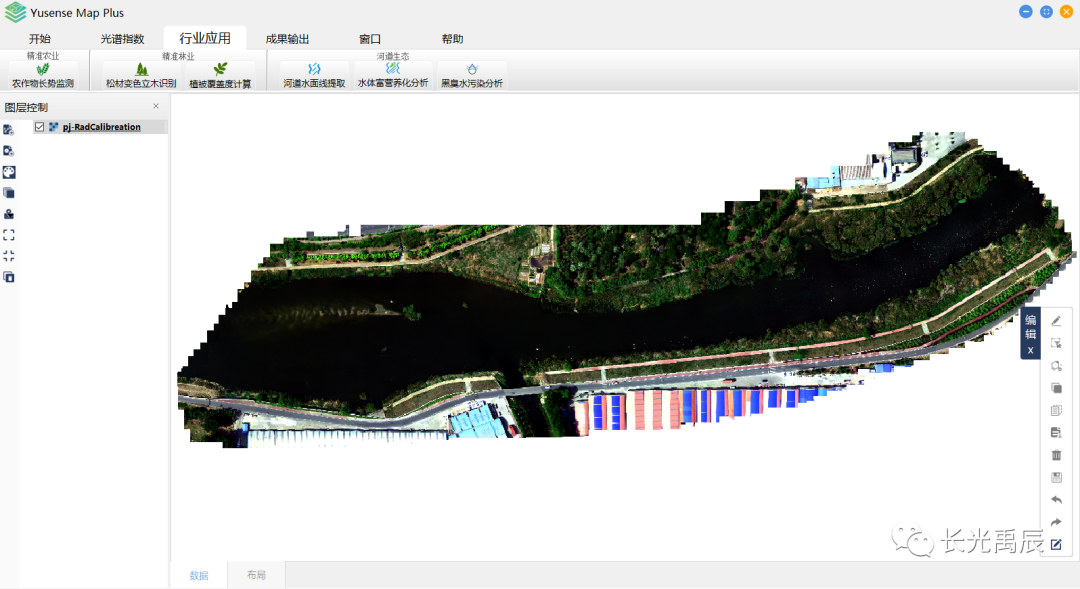Uncheck the pj-RadCalibreation layer checkbox
Screen dimensions: 1080x589
pos(40,127)
